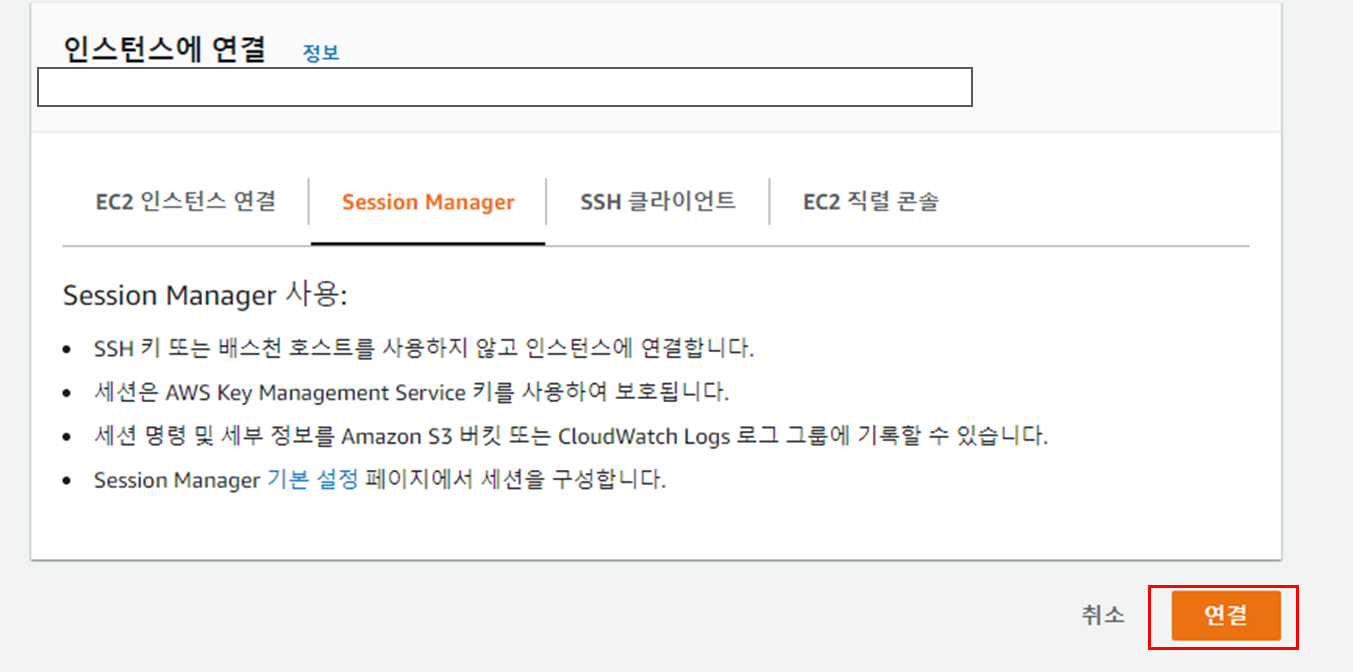Return to the EC2 인스턴스 연결 method
Image resolution: width=1353 pixels, height=672 pixels.
[184, 201]
